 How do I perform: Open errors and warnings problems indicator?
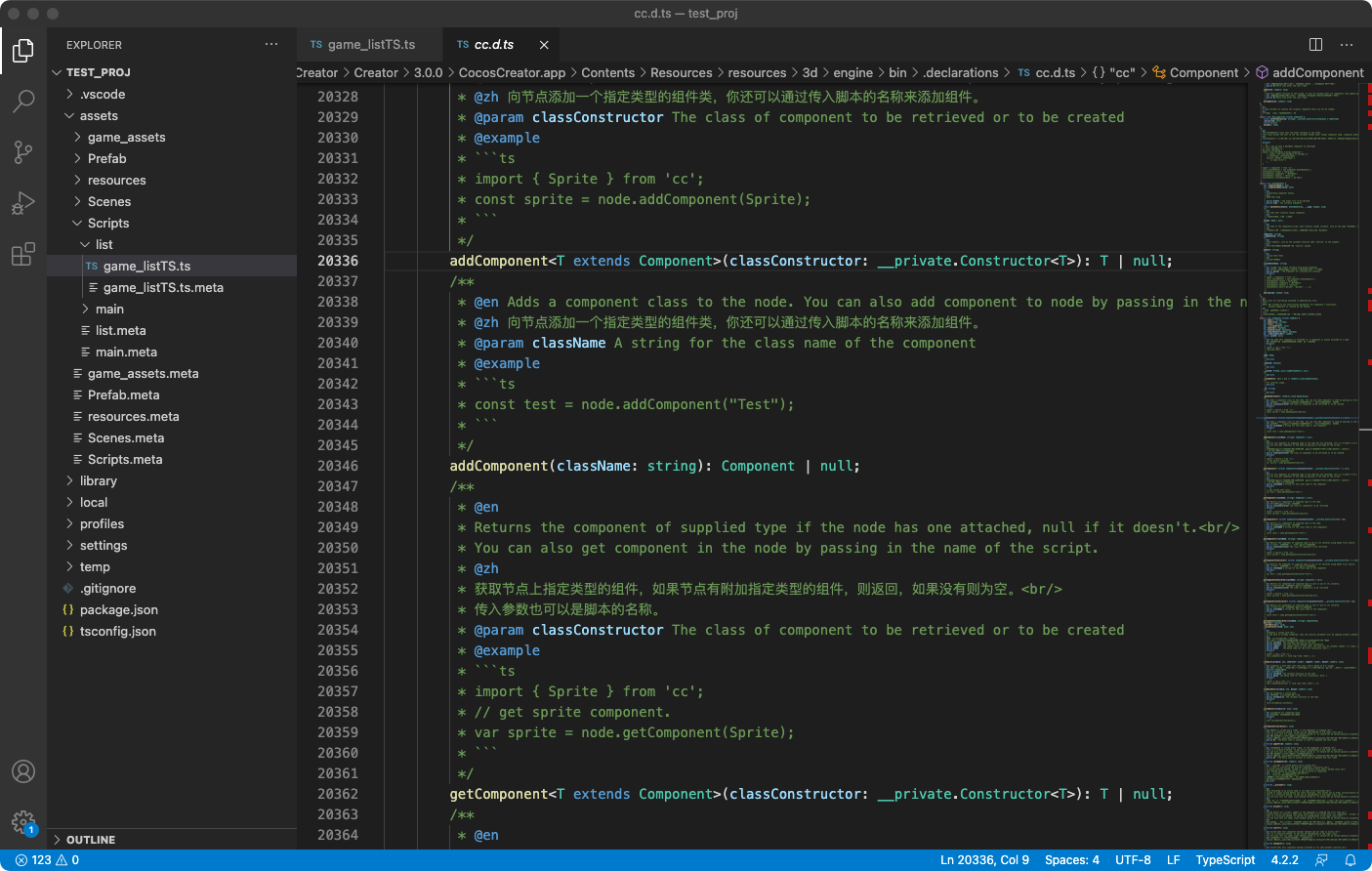pyautogui.click(x=47, y=860)
